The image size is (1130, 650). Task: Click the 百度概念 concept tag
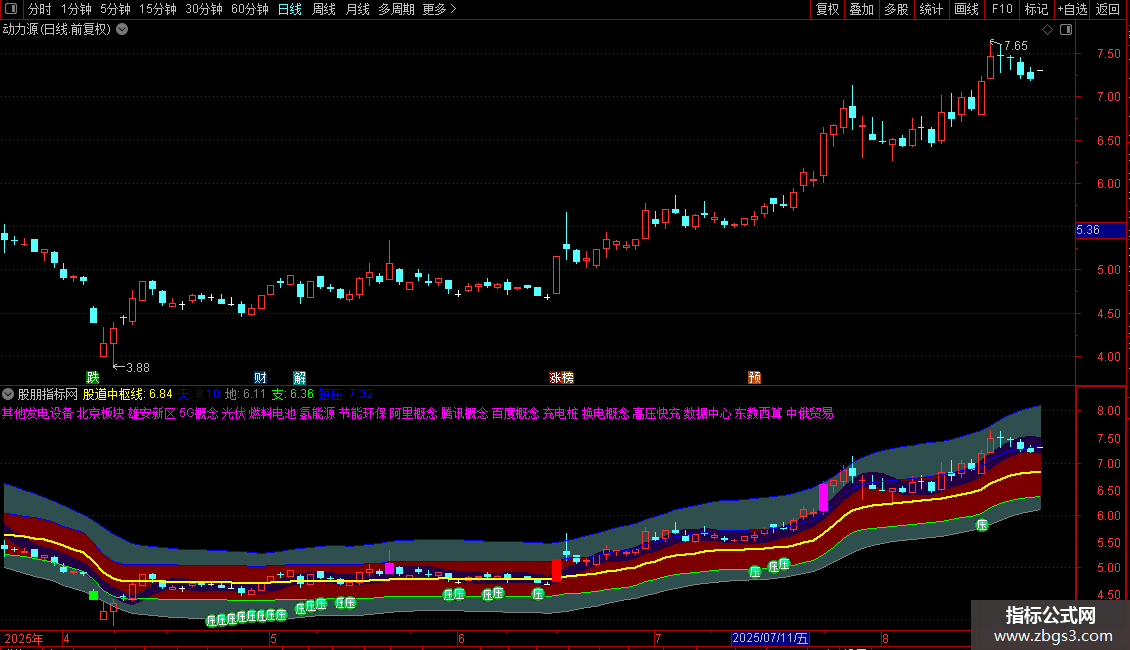point(515,414)
